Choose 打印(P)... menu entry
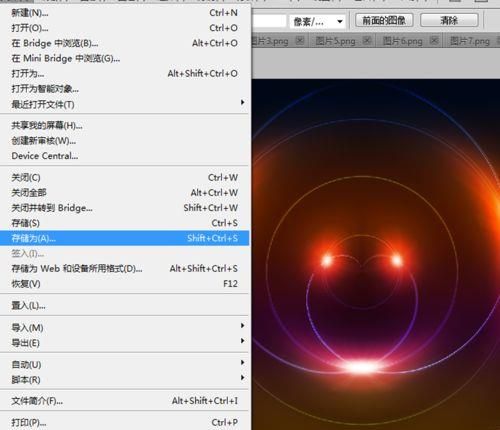500x430 pixels. [x=124, y=423]
